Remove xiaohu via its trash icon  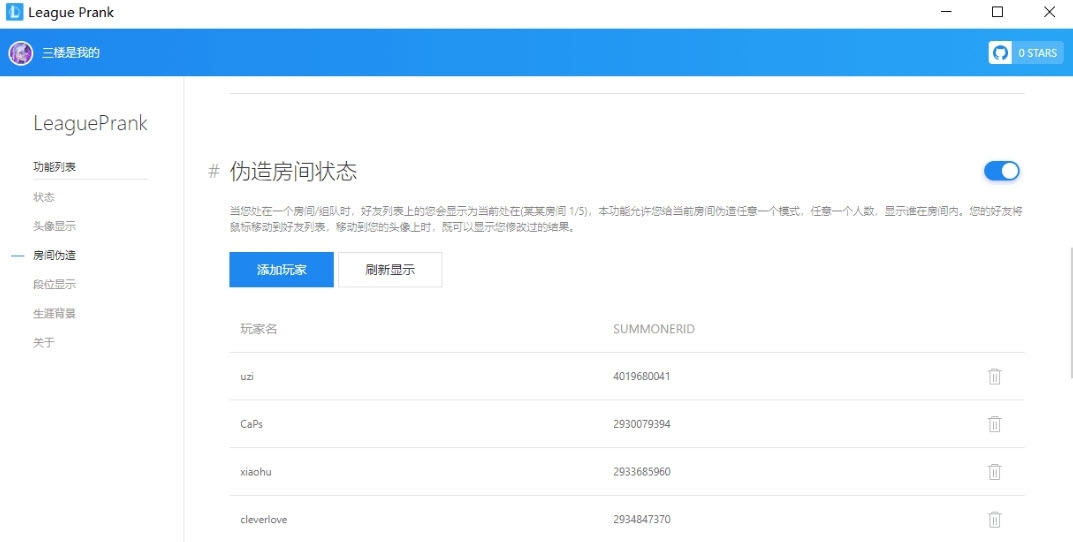tap(994, 472)
